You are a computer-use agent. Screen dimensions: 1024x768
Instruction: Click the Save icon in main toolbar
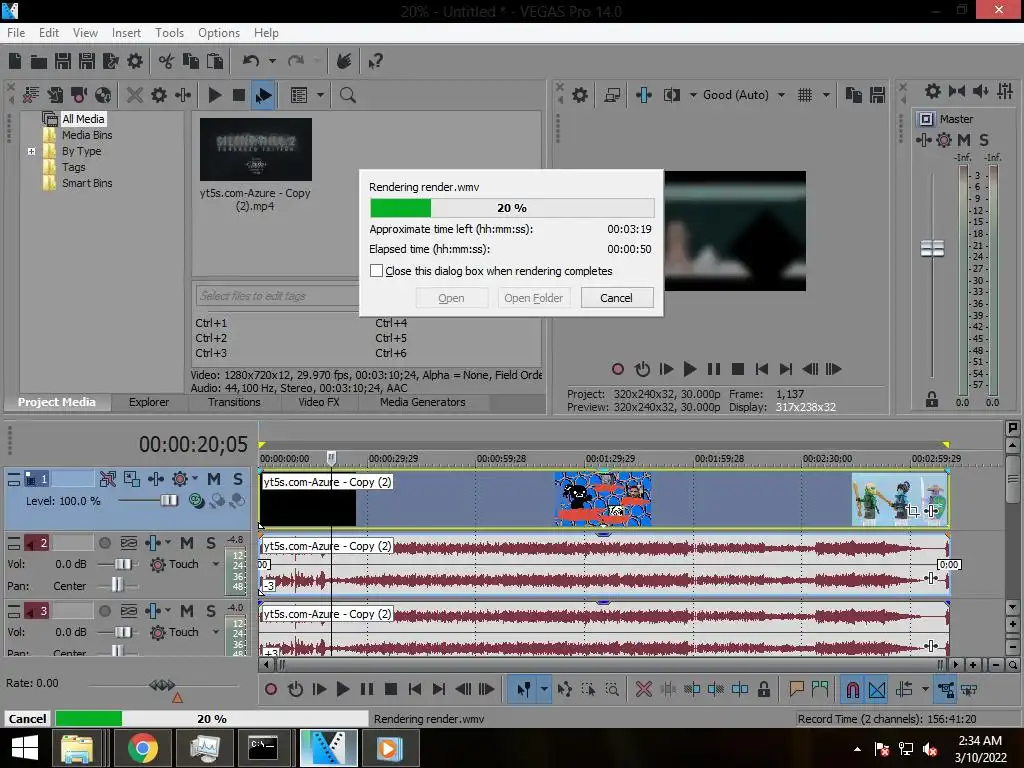pos(63,61)
